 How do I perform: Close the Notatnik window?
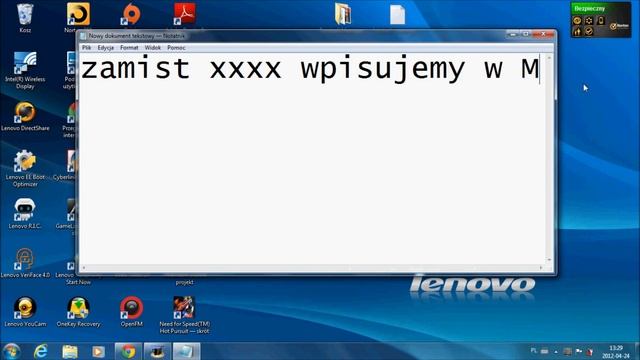tap(543, 35)
